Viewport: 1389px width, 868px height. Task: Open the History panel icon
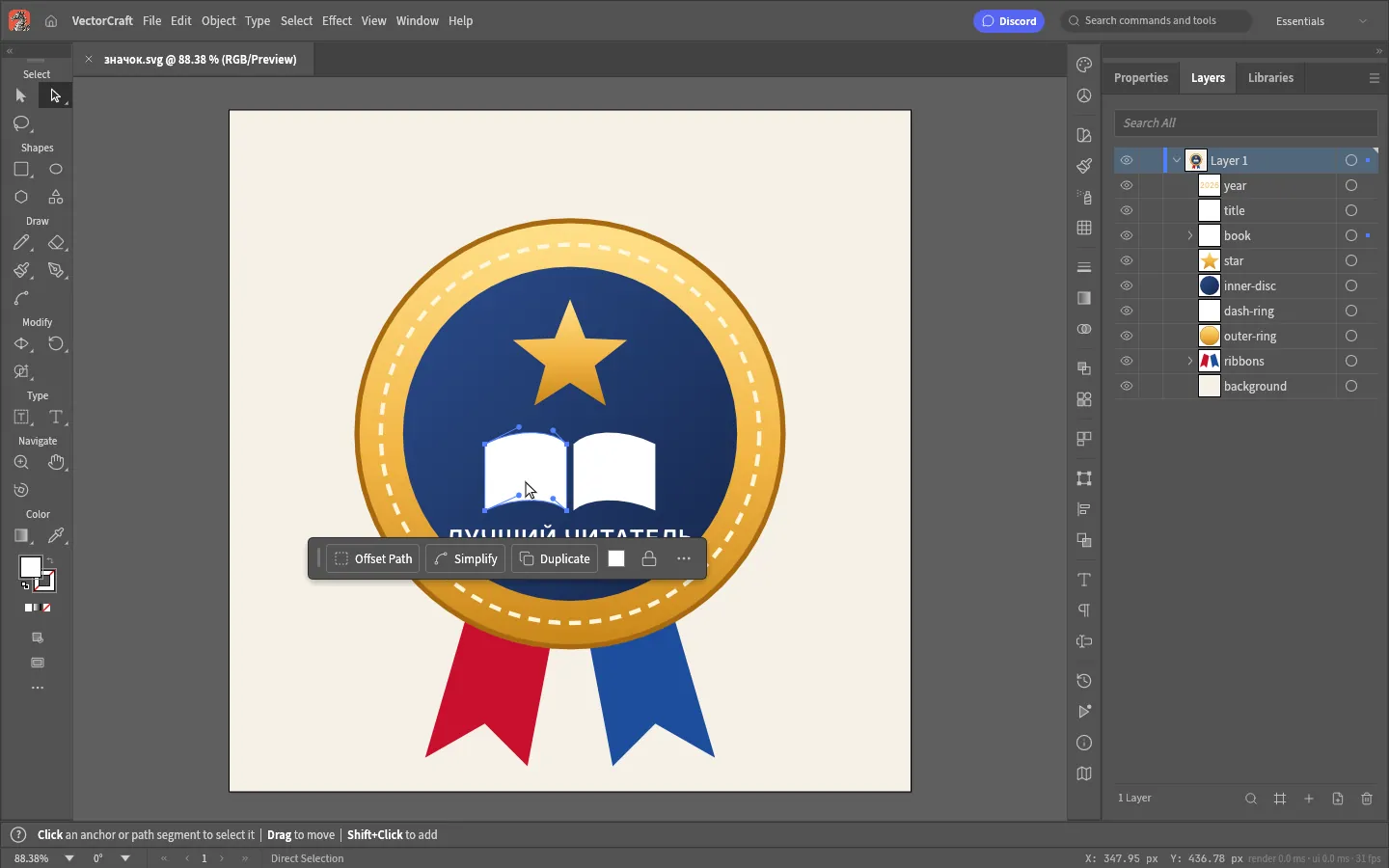(x=1084, y=681)
